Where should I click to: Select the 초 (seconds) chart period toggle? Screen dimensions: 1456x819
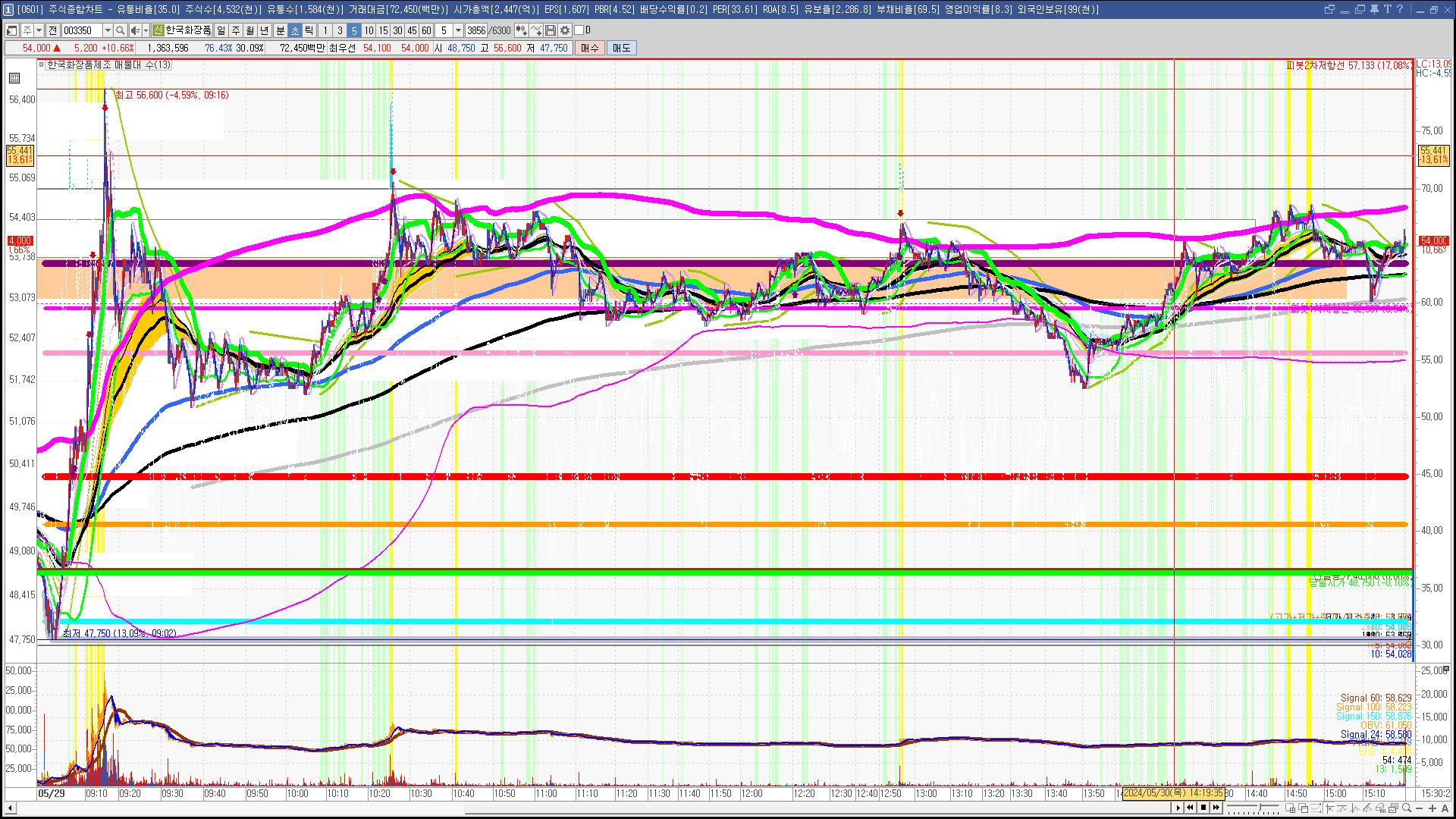pos(295,30)
